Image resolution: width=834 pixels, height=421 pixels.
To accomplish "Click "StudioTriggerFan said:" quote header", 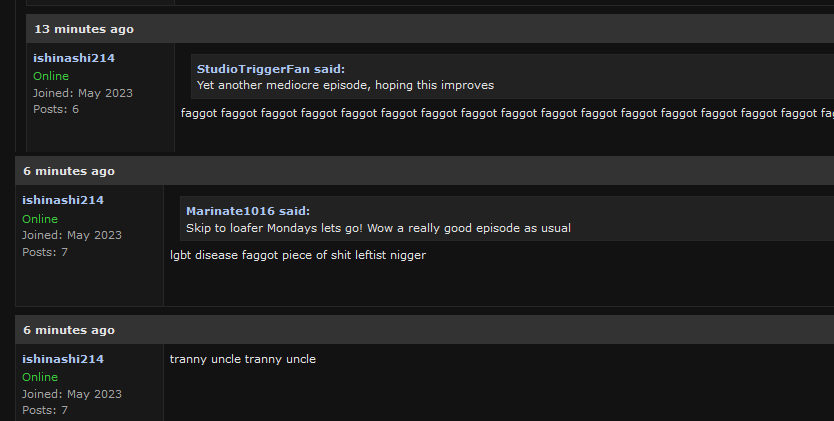I will pos(270,69).
